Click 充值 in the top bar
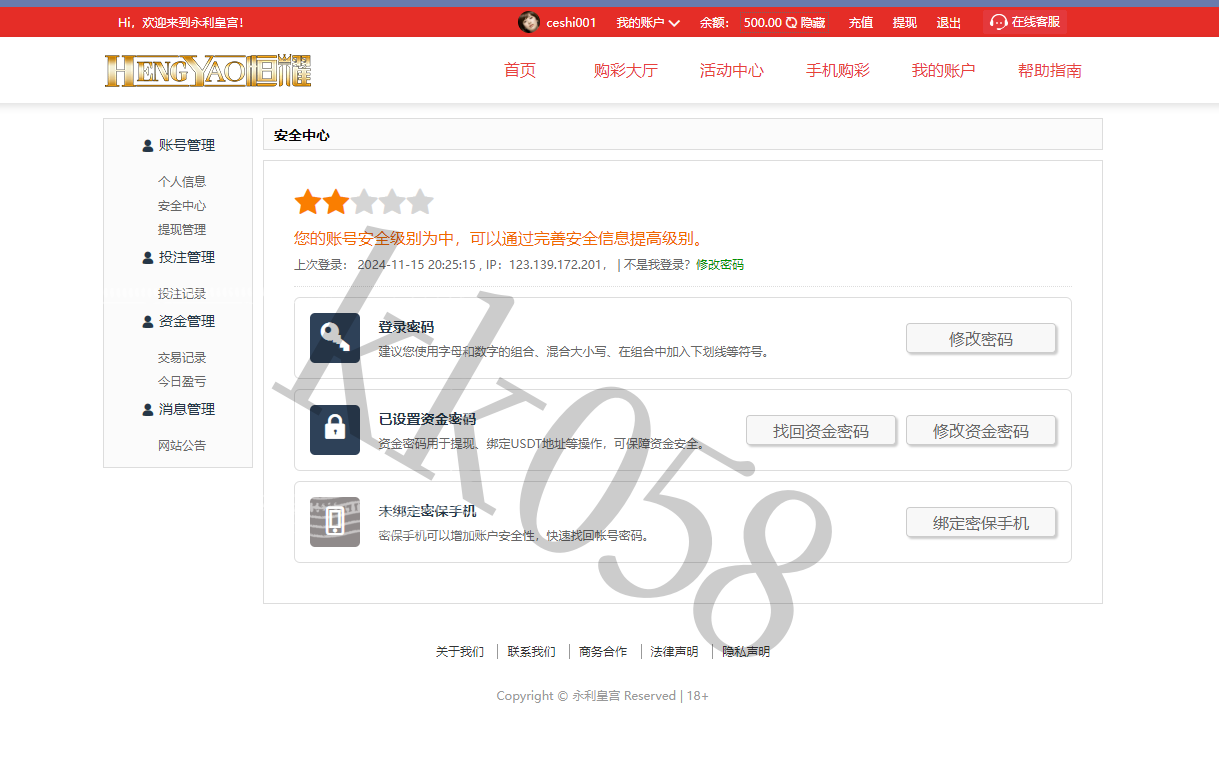The width and height of the screenshot is (1219, 770). [x=861, y=23]
